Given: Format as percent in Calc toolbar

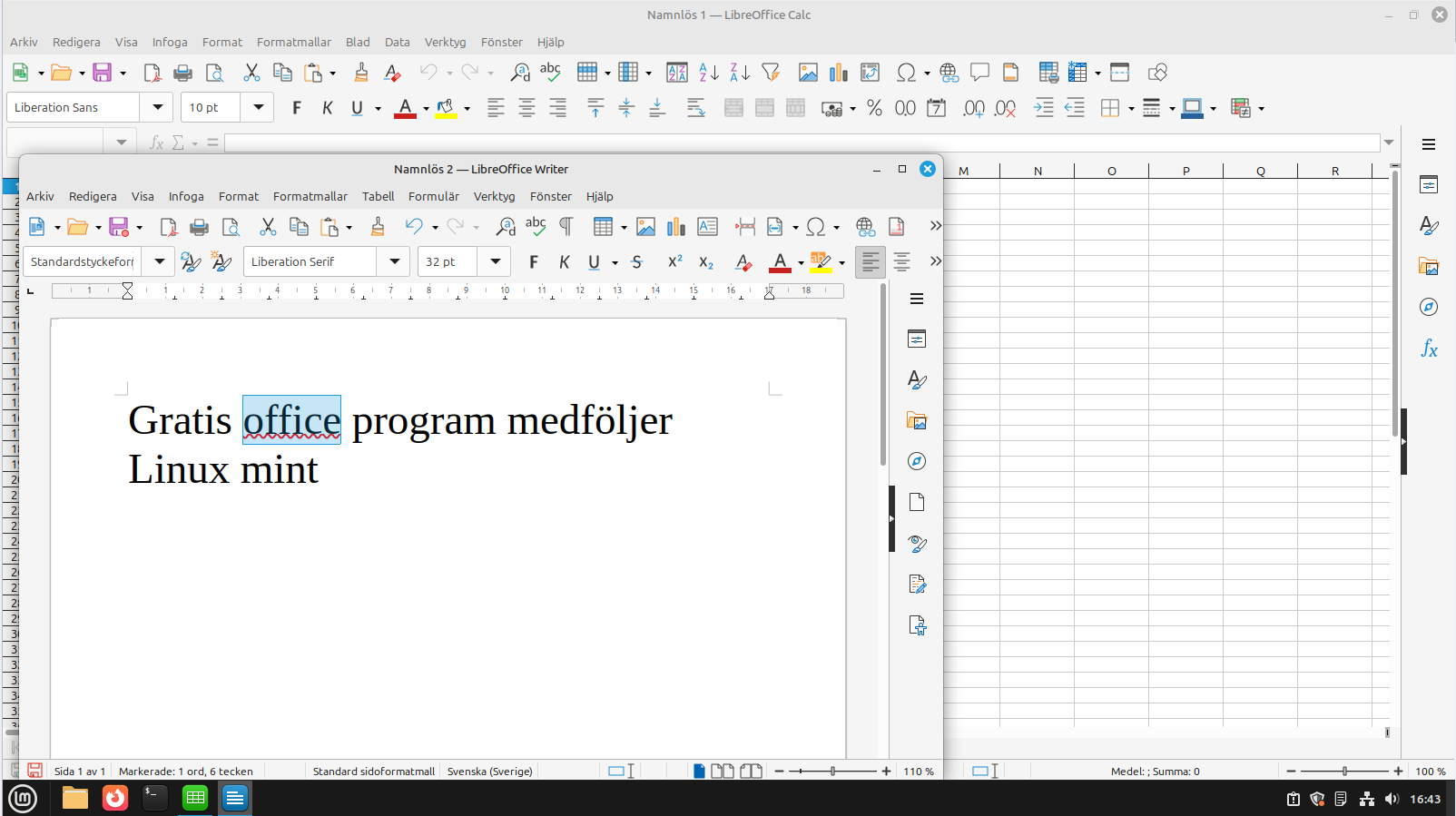Looking at the screenshot, I should click(874, 108).
